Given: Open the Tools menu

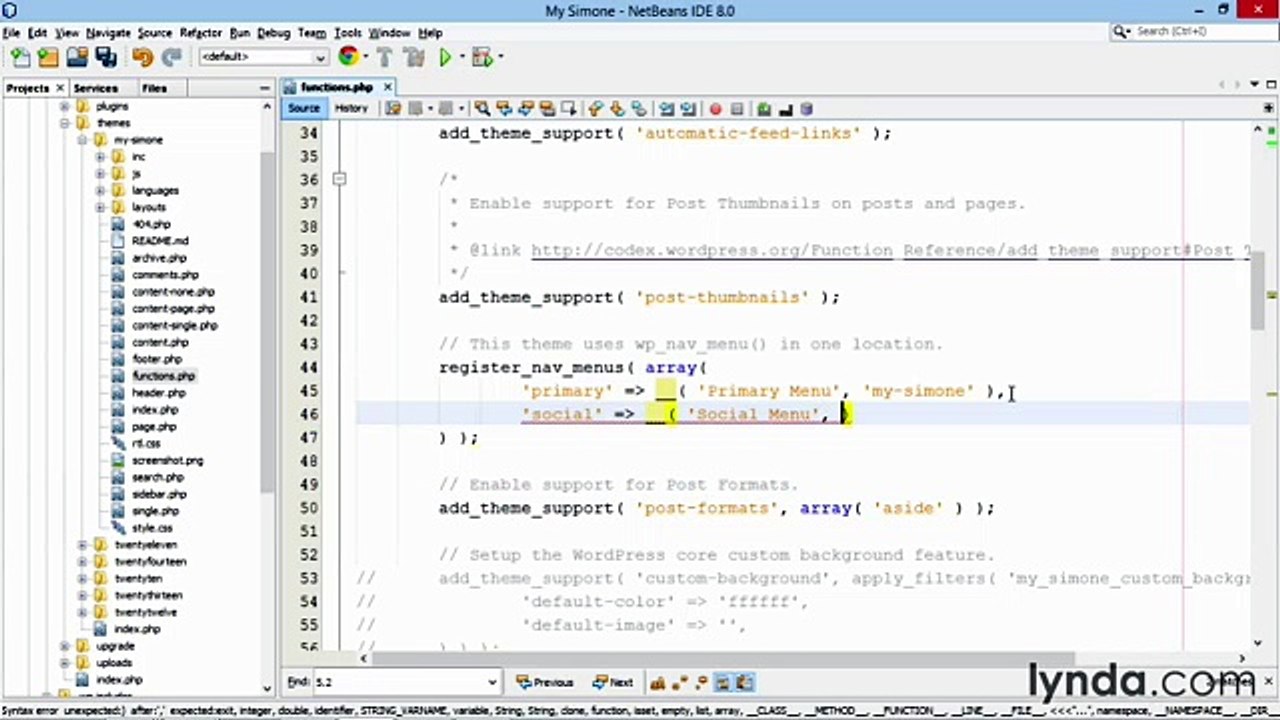Looking at the screenshot, I should pyautogui.click(x=347, y=33).
